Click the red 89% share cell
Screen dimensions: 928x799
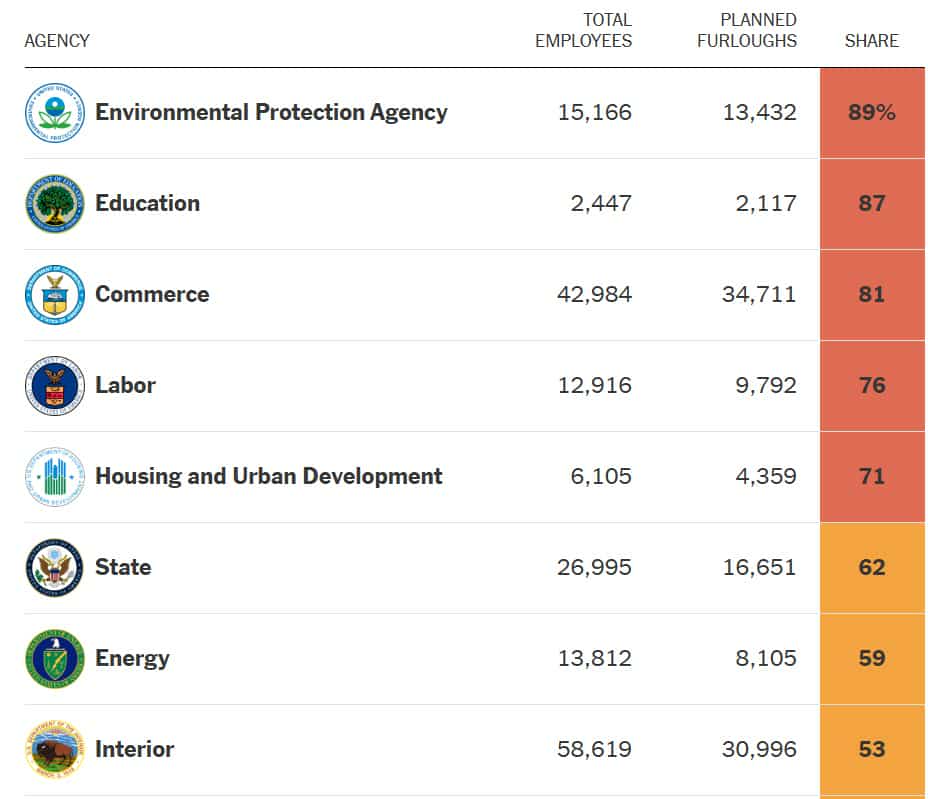[x=872, y=113]
